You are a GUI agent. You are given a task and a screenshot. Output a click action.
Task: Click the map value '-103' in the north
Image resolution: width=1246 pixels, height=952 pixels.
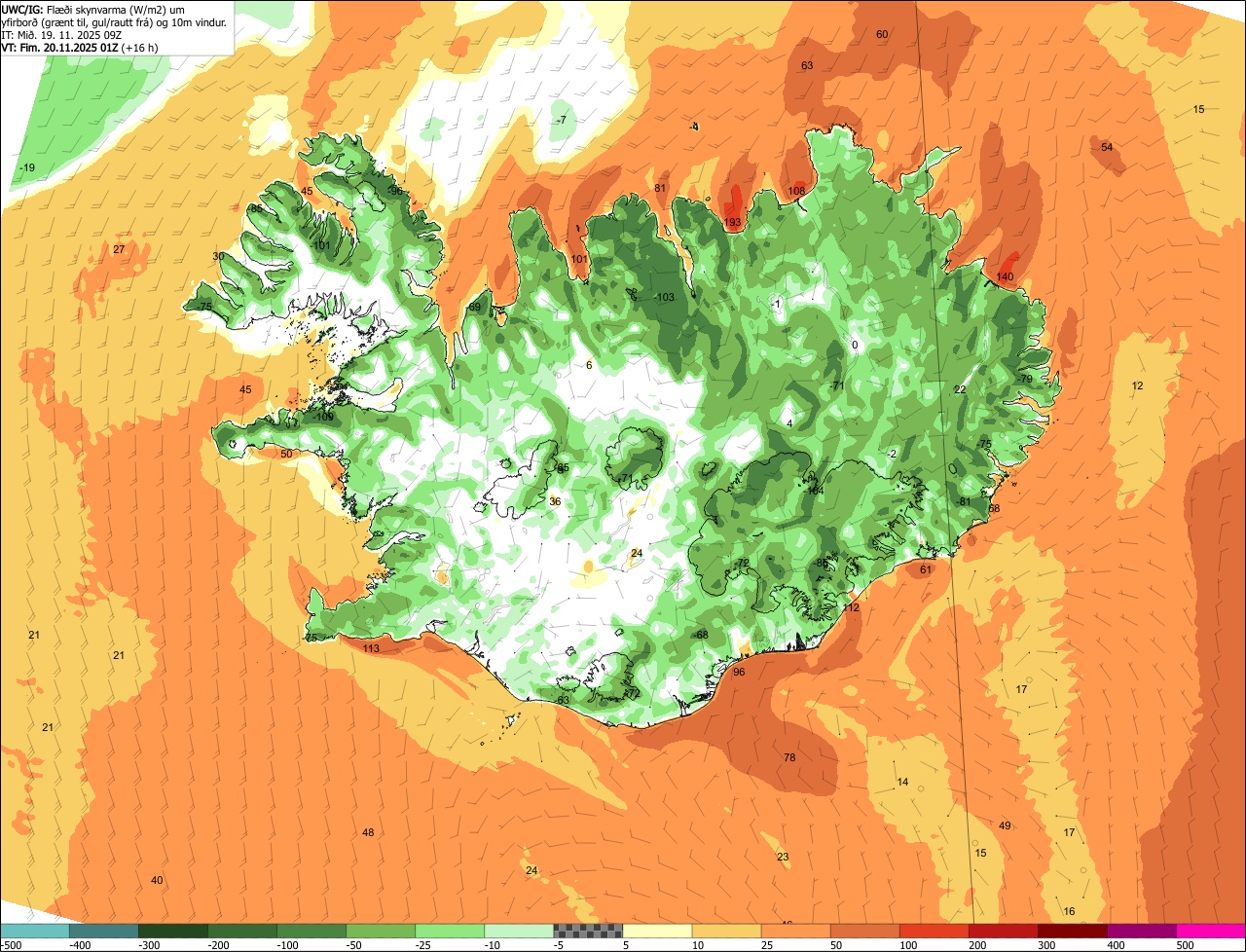[x=665, y=298]
